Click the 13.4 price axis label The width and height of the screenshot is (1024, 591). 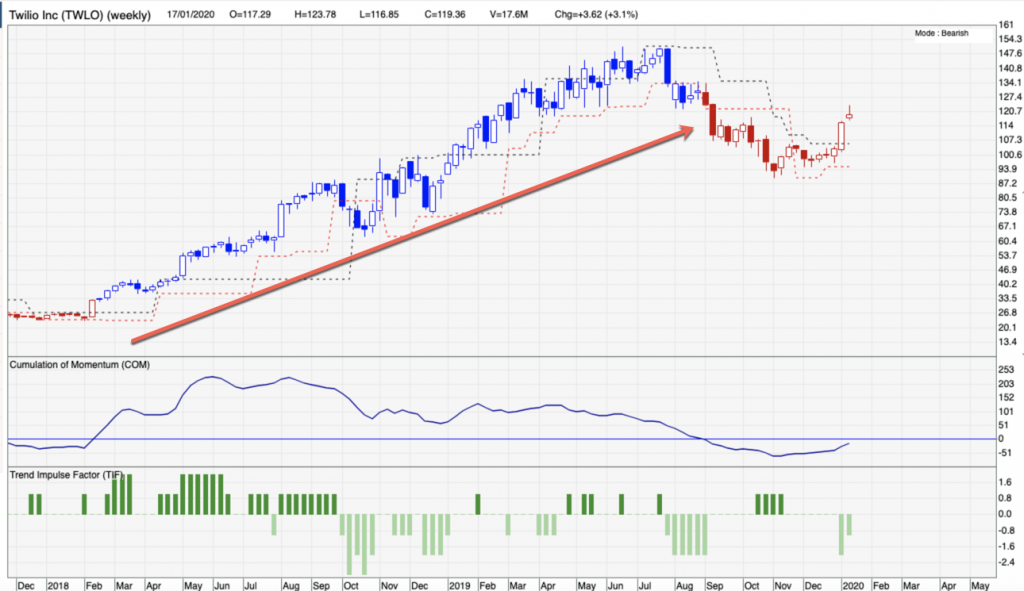click(1008, 342)
